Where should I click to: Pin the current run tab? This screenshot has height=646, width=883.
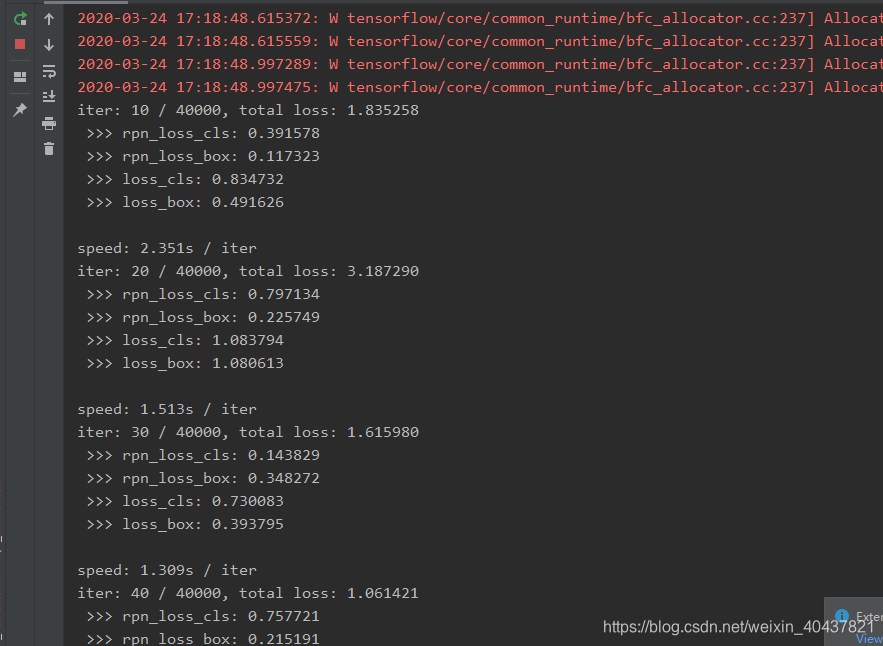point(20,108)
